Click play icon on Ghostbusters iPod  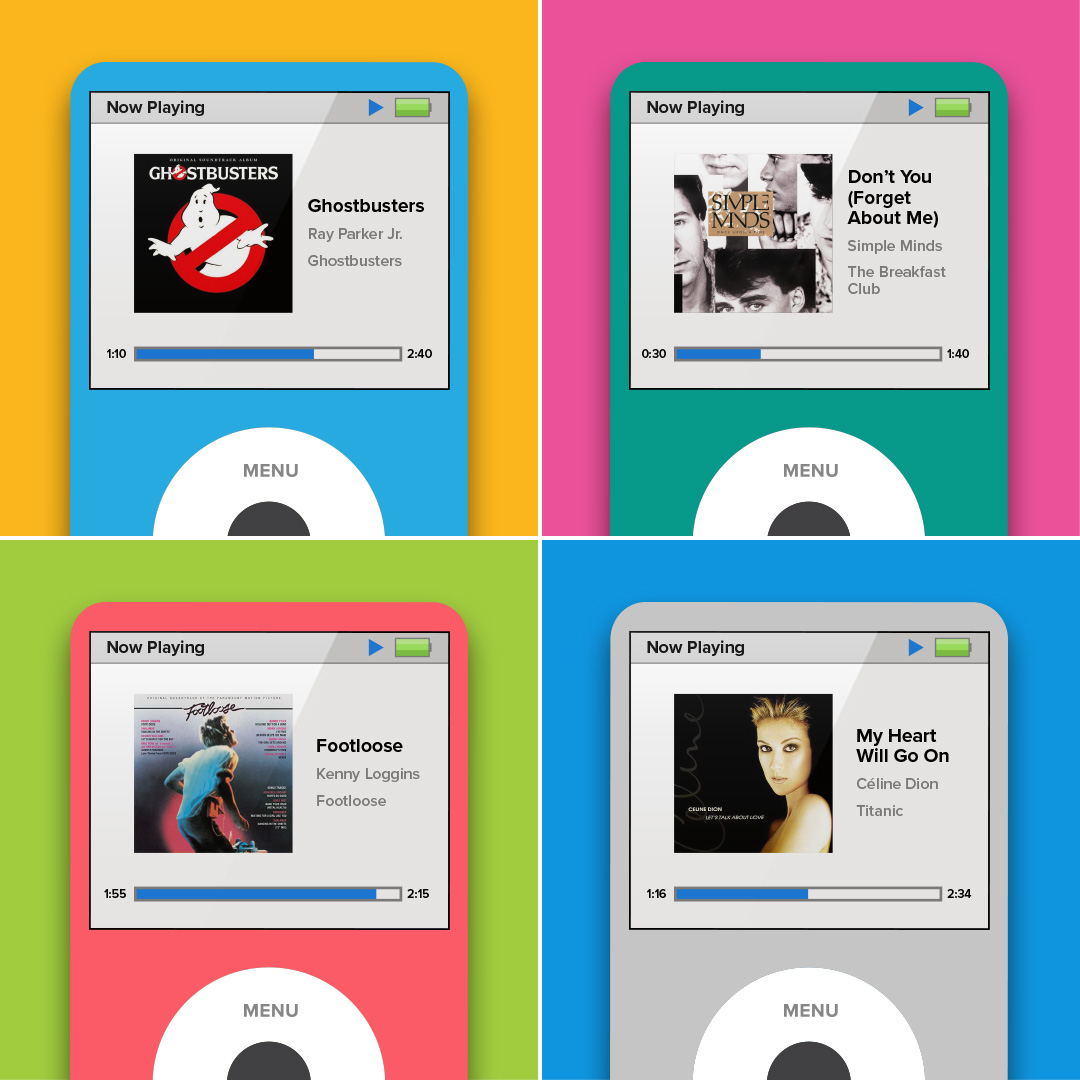click(375, 107)
